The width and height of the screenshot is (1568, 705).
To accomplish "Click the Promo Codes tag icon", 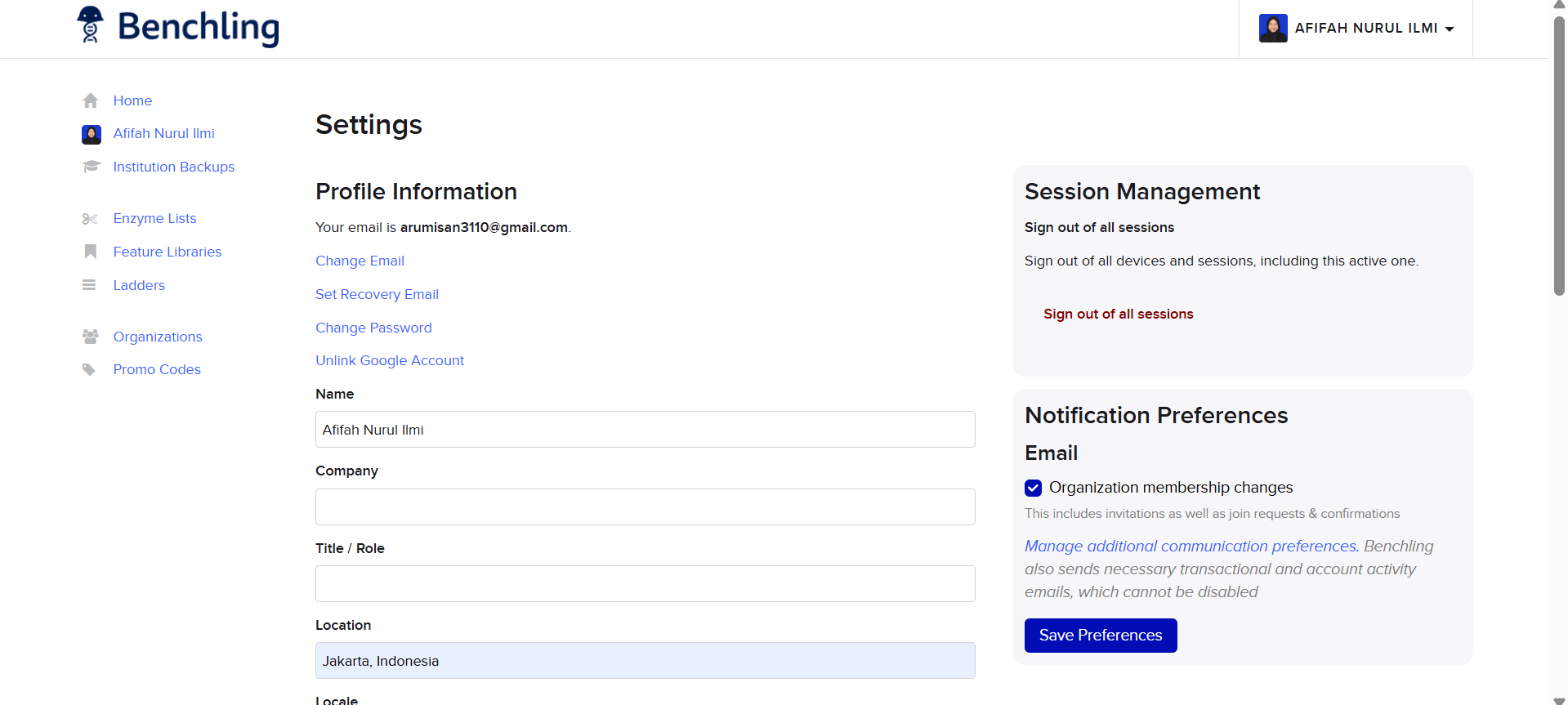I will tap(89, 369).
